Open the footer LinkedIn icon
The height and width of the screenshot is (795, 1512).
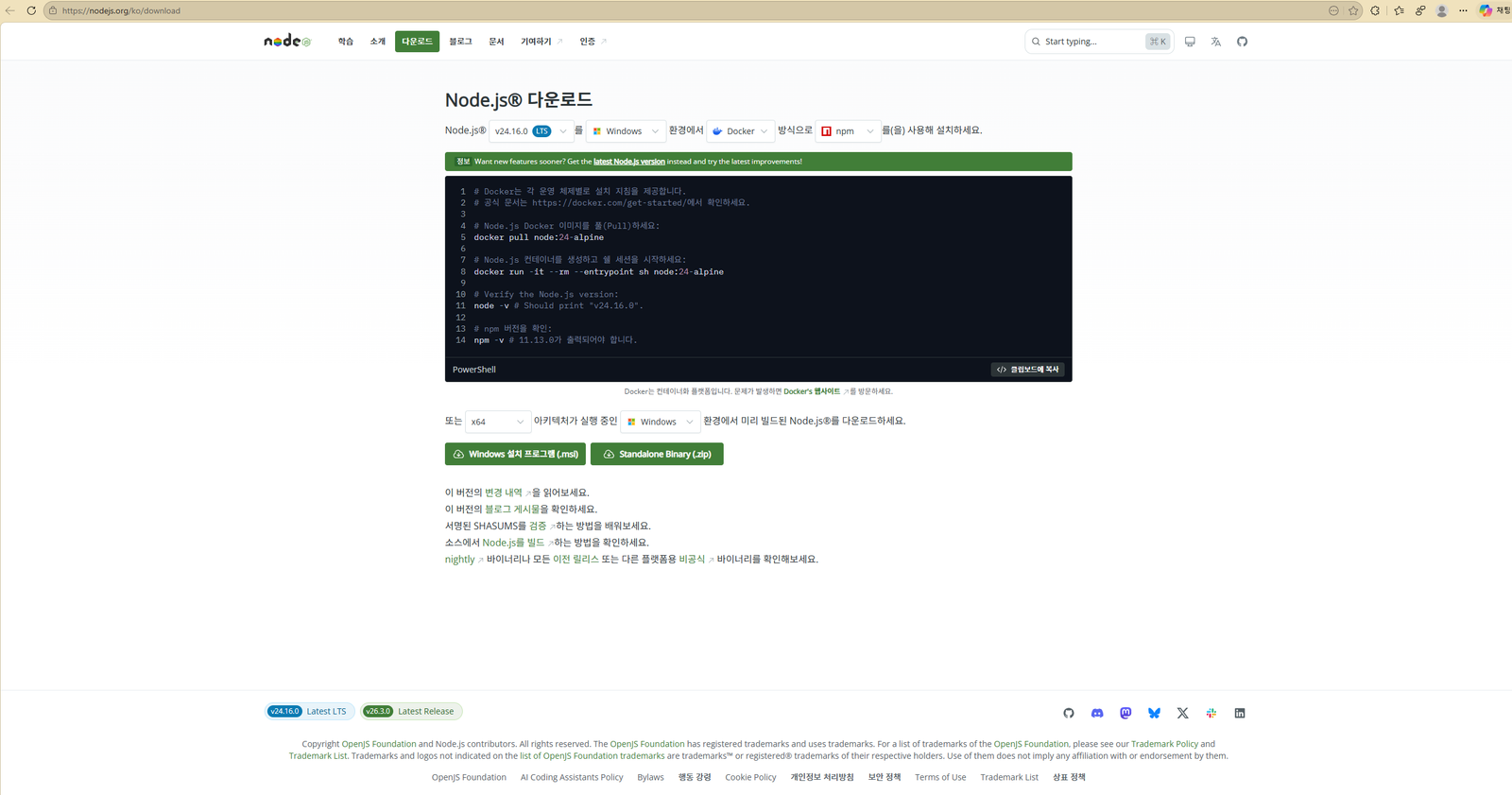click(x=1240, y=713)
